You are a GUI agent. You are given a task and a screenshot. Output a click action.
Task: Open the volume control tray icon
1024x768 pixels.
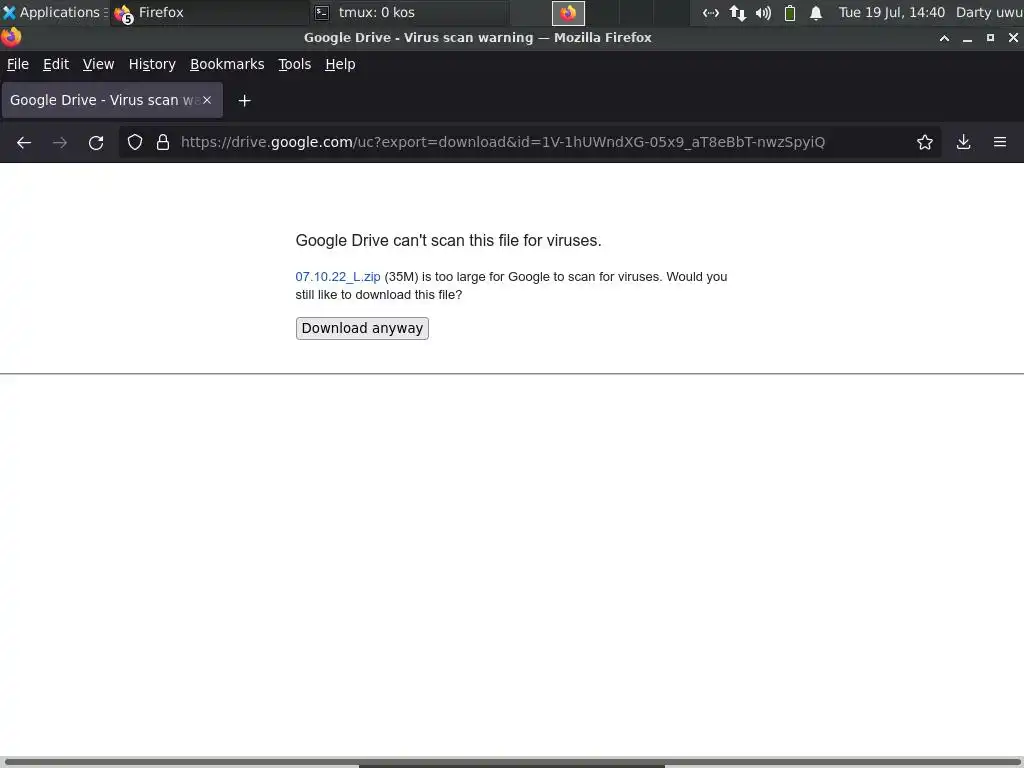[x=763, y=13]
